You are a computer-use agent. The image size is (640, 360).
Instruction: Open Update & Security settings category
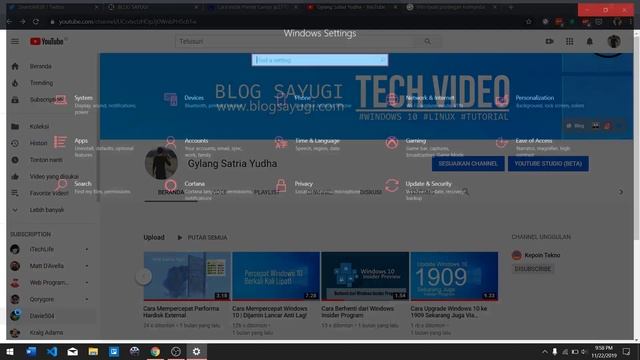tap(425, 190)
